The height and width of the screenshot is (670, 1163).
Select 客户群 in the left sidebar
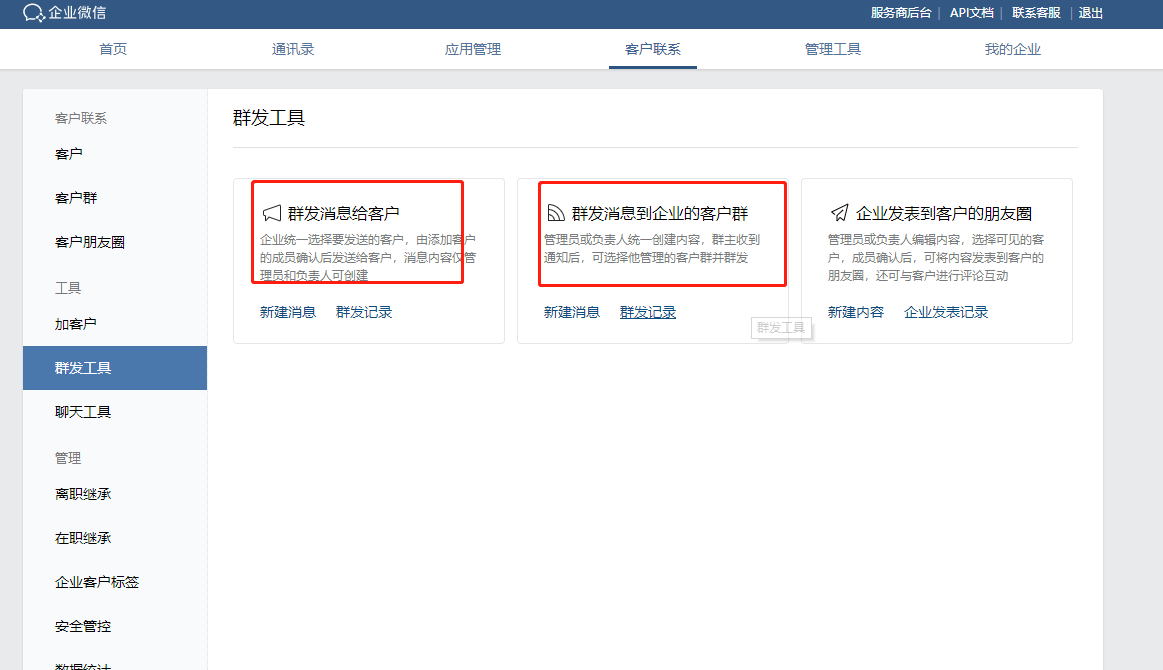(x=76, y=198)
